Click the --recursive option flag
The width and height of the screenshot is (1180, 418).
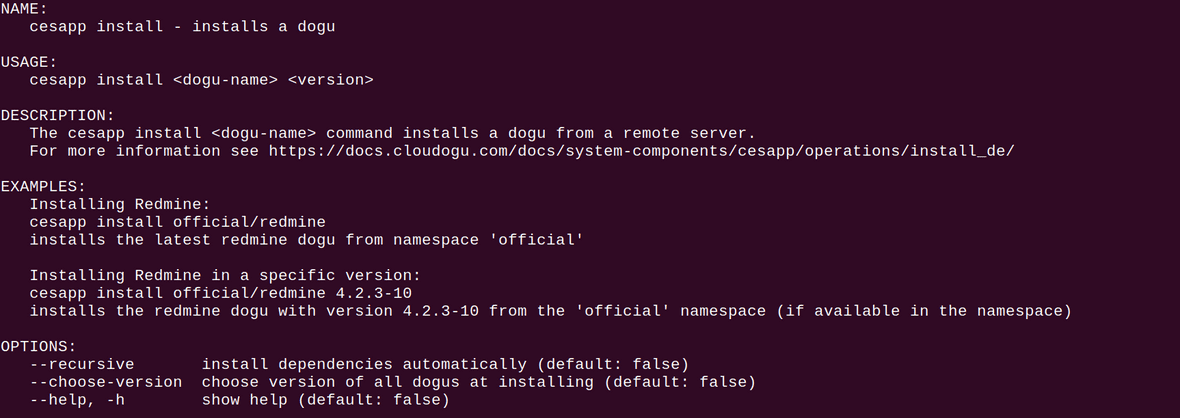(82, 364)
